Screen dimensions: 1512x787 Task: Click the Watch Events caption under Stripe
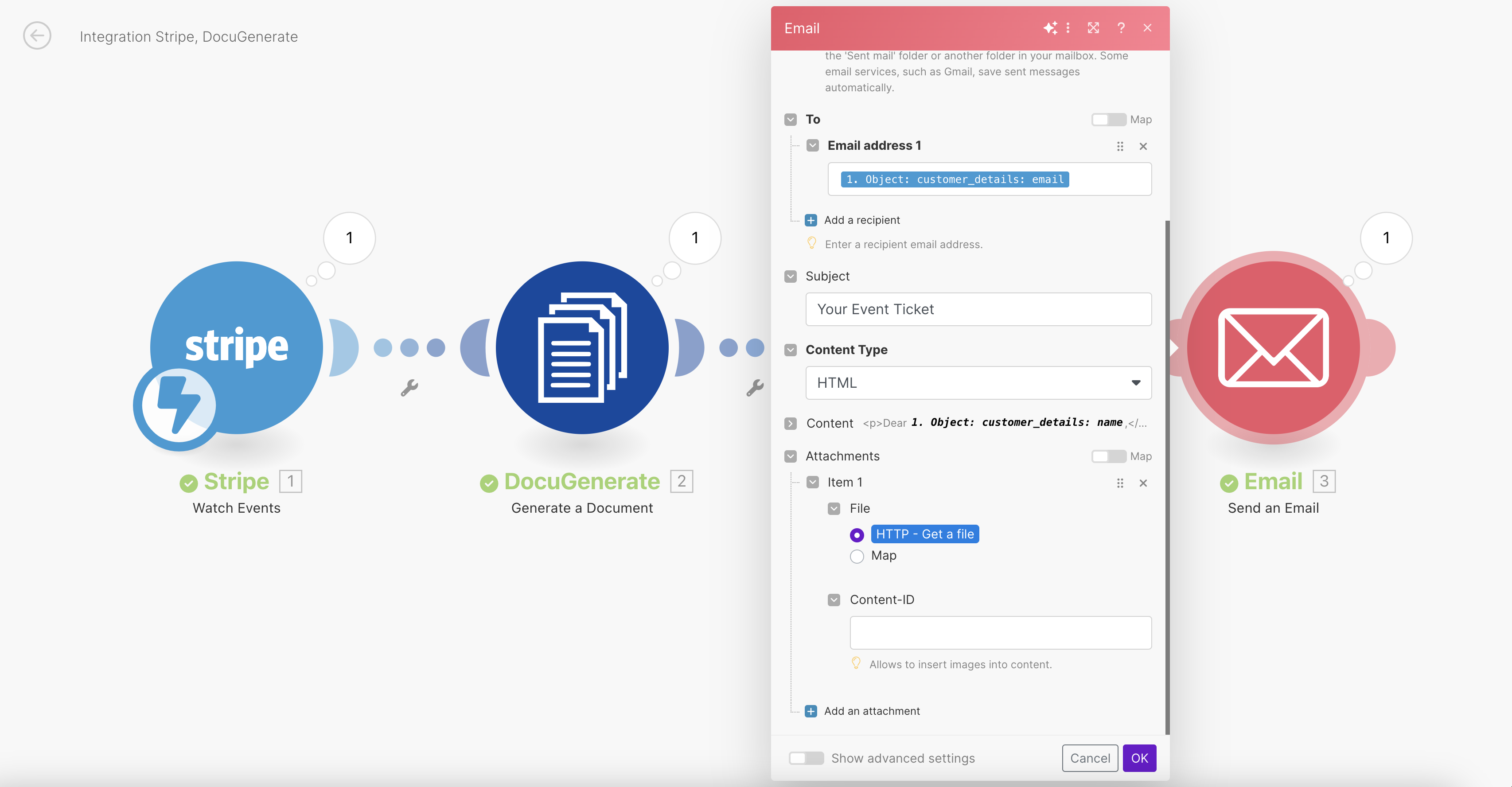click(237, 508)
